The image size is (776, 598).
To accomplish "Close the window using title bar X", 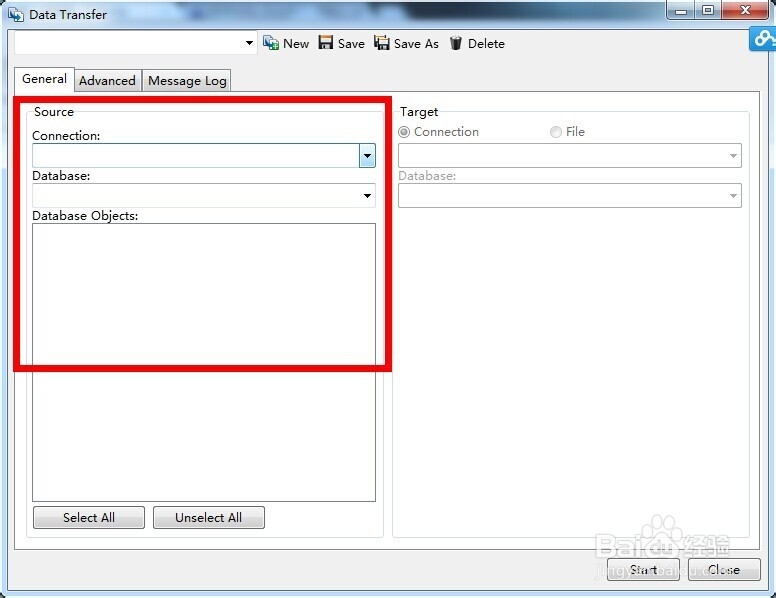I will pyautogui.click(x=746, y=10).
